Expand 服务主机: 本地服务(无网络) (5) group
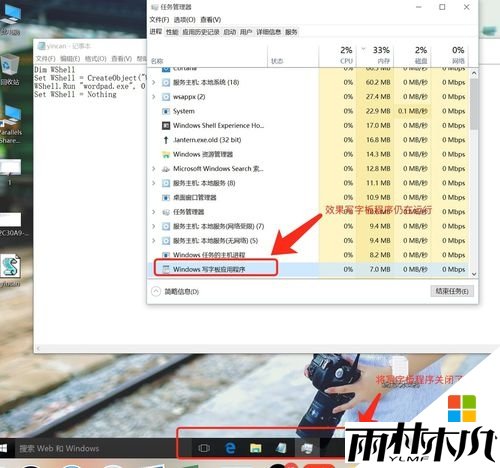Image resolution: width=500 pixels, height=468 pixels. (x=154, y=241)
